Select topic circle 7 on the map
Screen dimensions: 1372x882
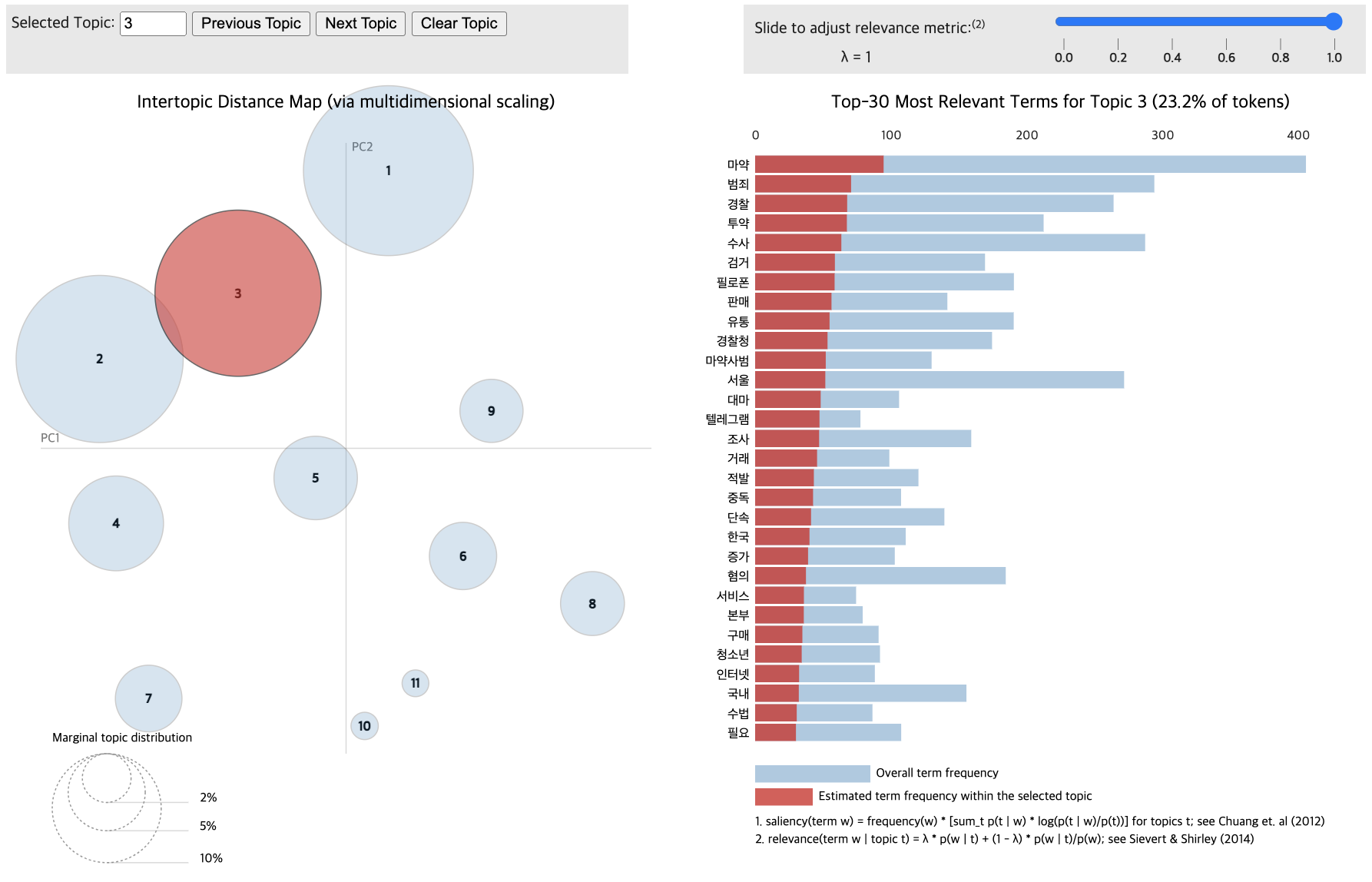click(148, 698)
